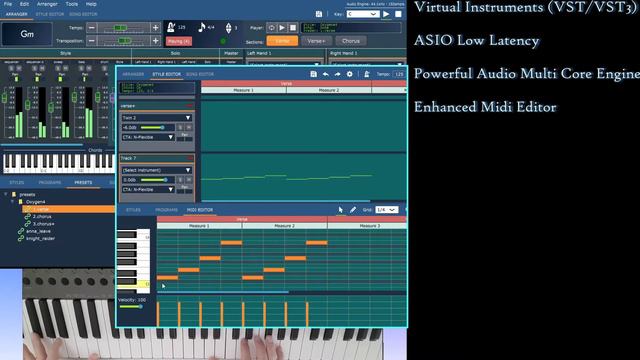Collapse the presets root folder
This screenshot has width=640, height=360.
(6, 194)
